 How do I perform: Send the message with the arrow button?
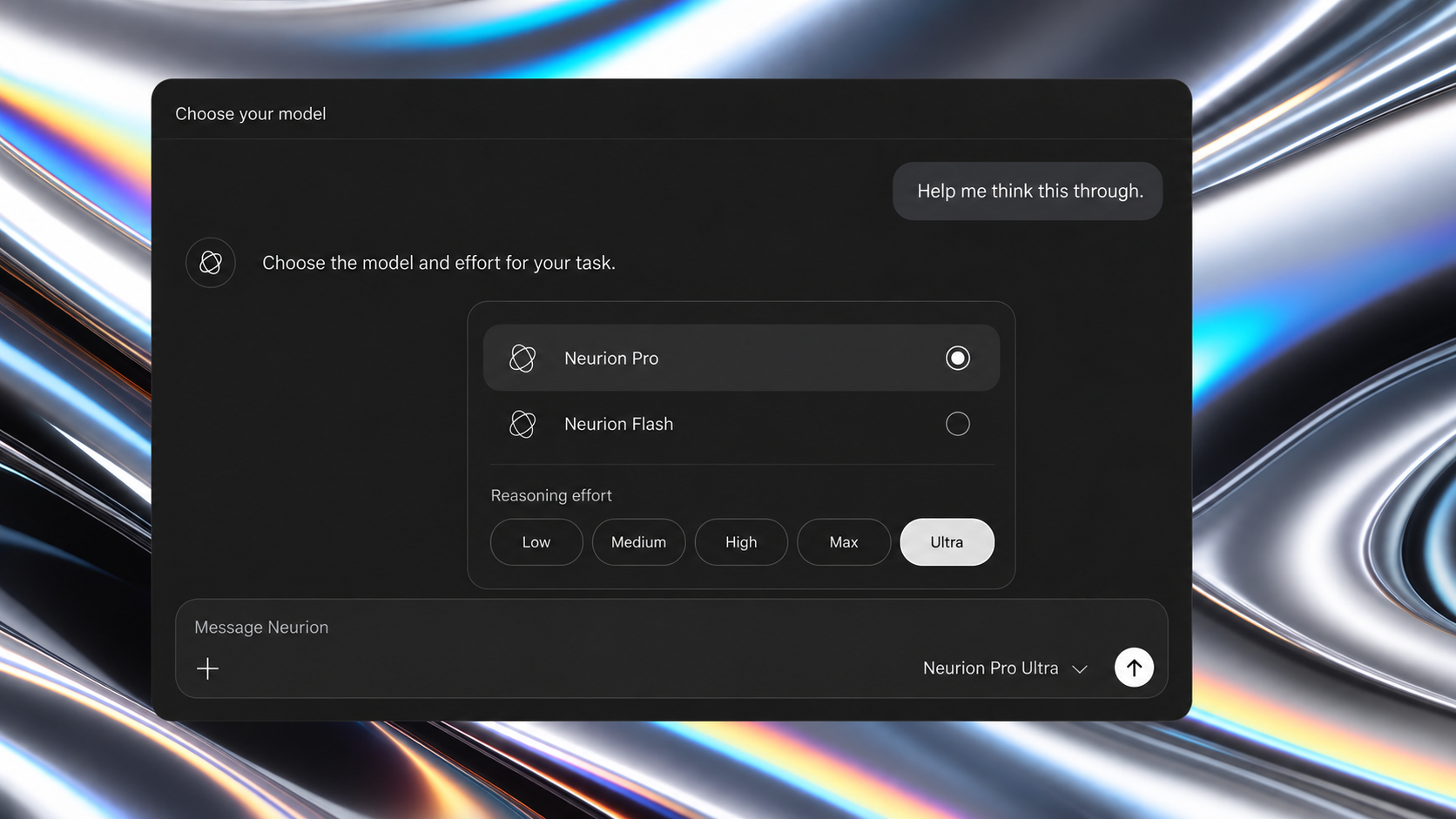pyautogui.click(x=1134, y=668)
